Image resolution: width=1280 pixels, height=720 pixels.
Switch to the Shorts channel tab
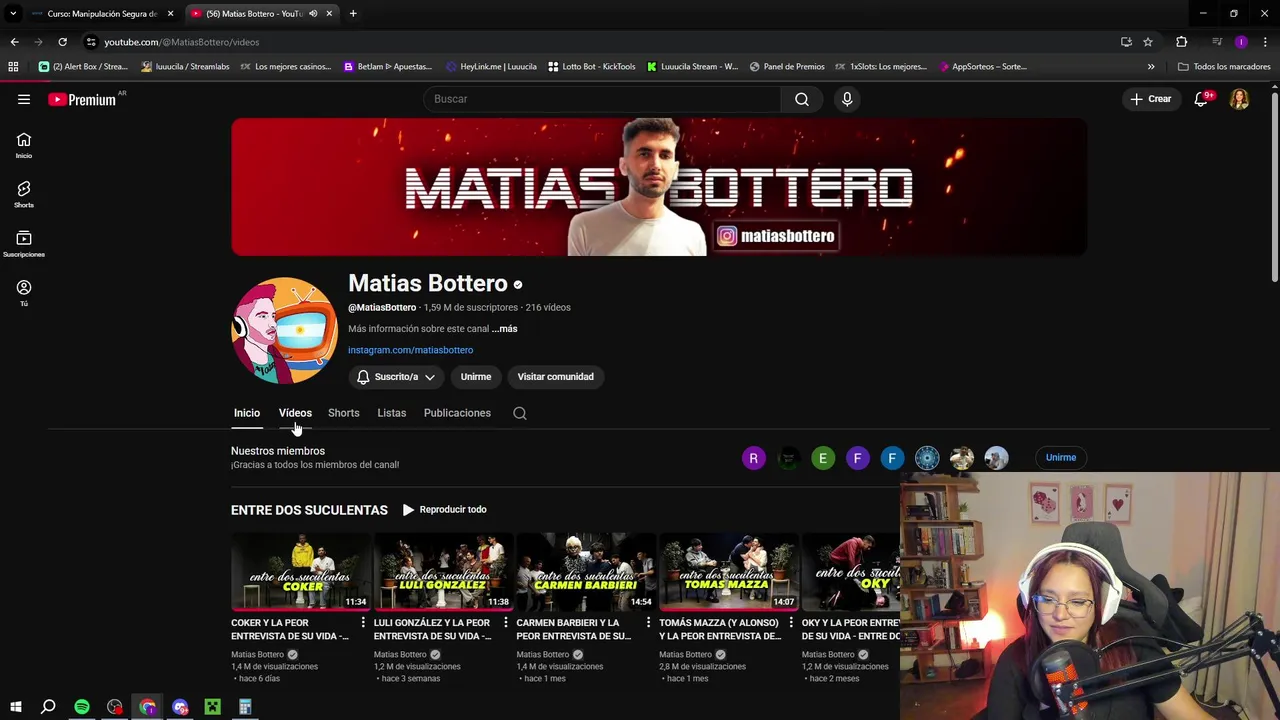coord(343,413)
